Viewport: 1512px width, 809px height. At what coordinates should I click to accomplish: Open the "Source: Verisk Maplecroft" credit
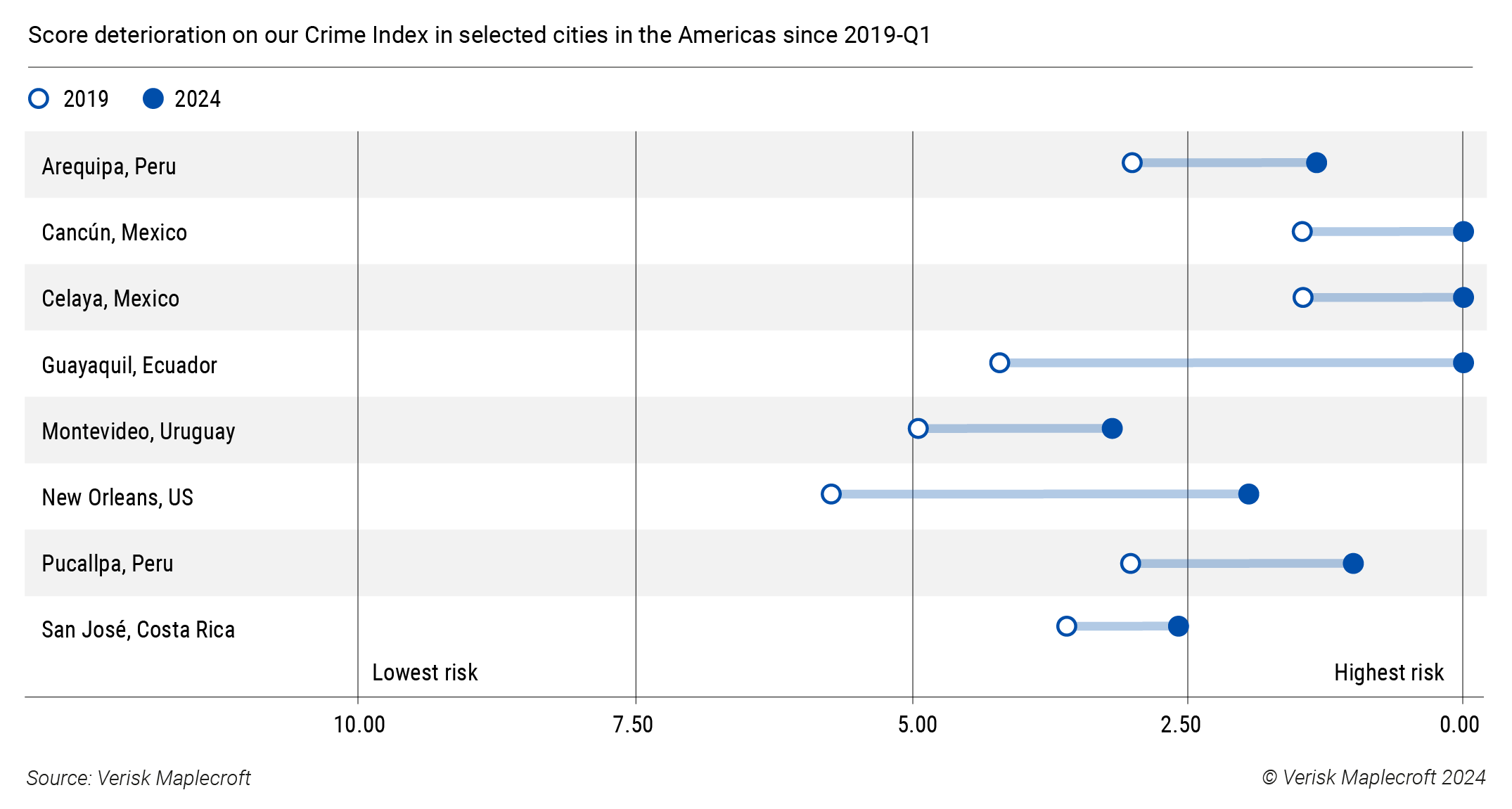(139, 778)
